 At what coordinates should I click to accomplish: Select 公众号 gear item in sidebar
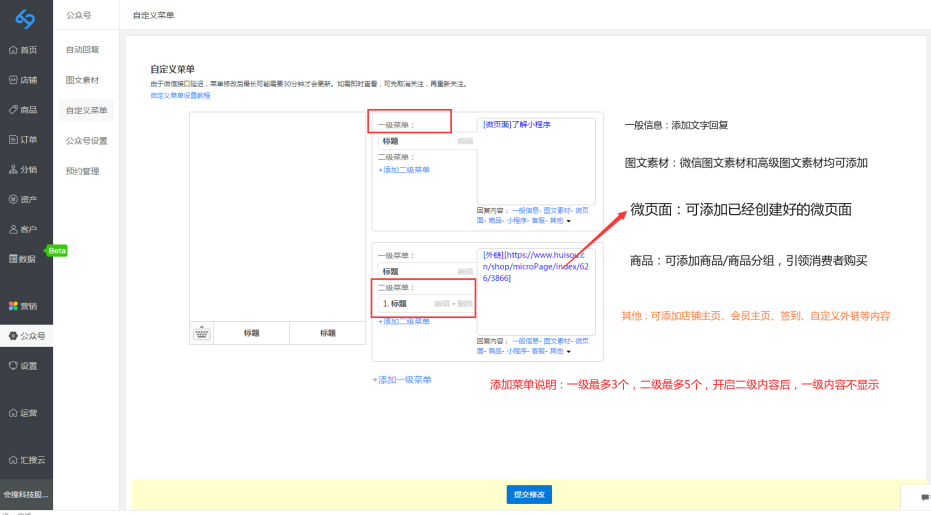pyautogui.click(x=27, y=336)
